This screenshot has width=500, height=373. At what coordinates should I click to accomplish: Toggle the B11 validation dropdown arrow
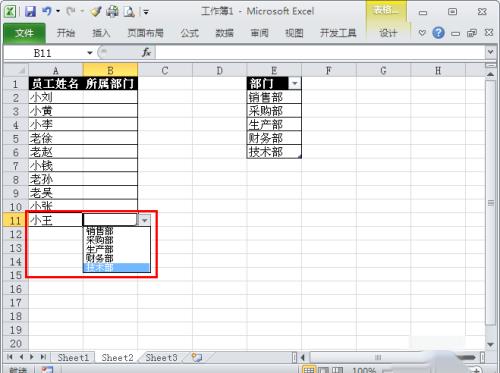(144, 220)
